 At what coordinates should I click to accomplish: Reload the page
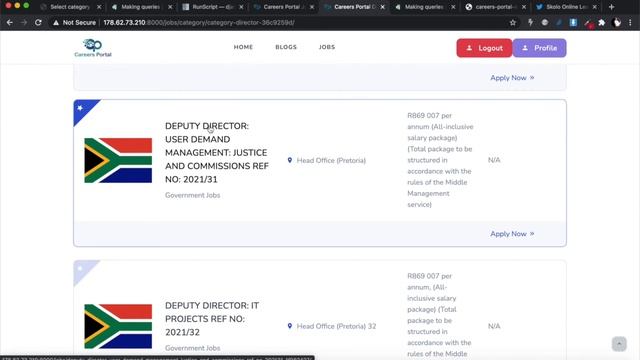point(38,22)
